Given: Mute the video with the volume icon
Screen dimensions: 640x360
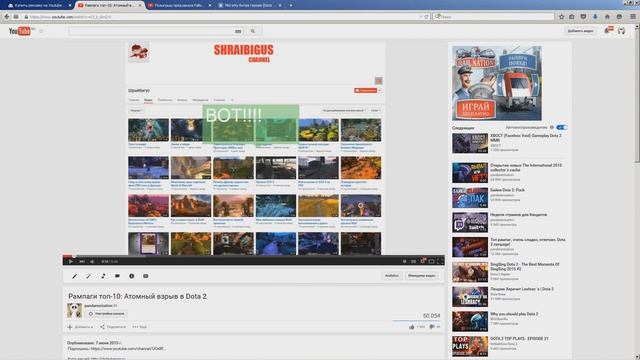Looking at the screenshot, I should click(92, 261).
